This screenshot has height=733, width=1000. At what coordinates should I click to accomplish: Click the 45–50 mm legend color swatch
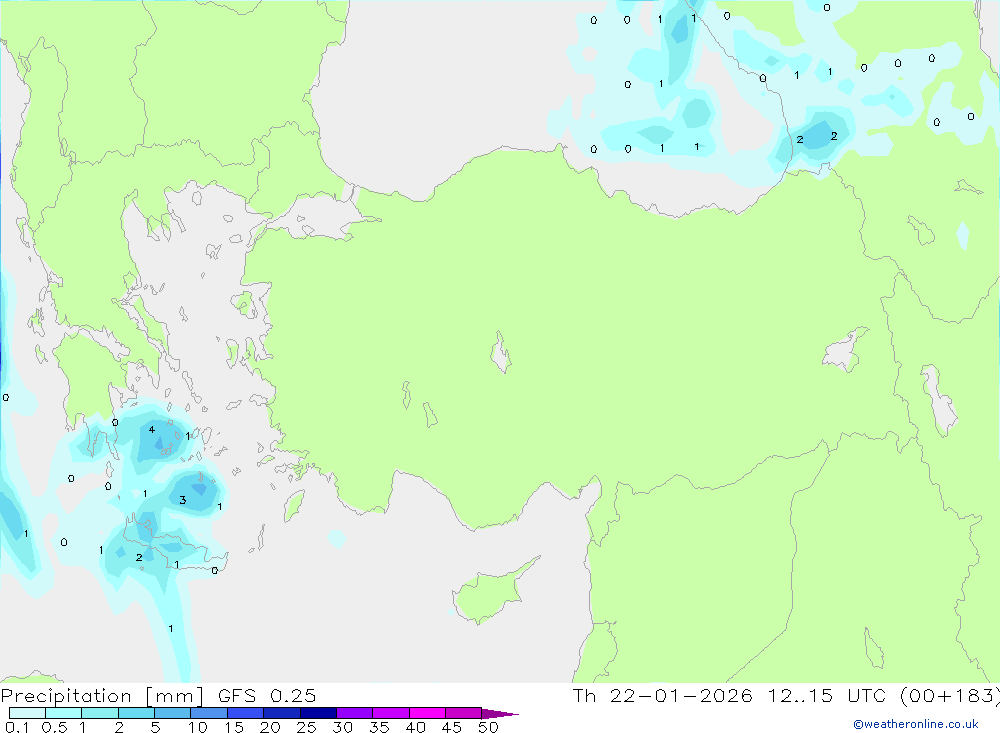click(464, 713)
